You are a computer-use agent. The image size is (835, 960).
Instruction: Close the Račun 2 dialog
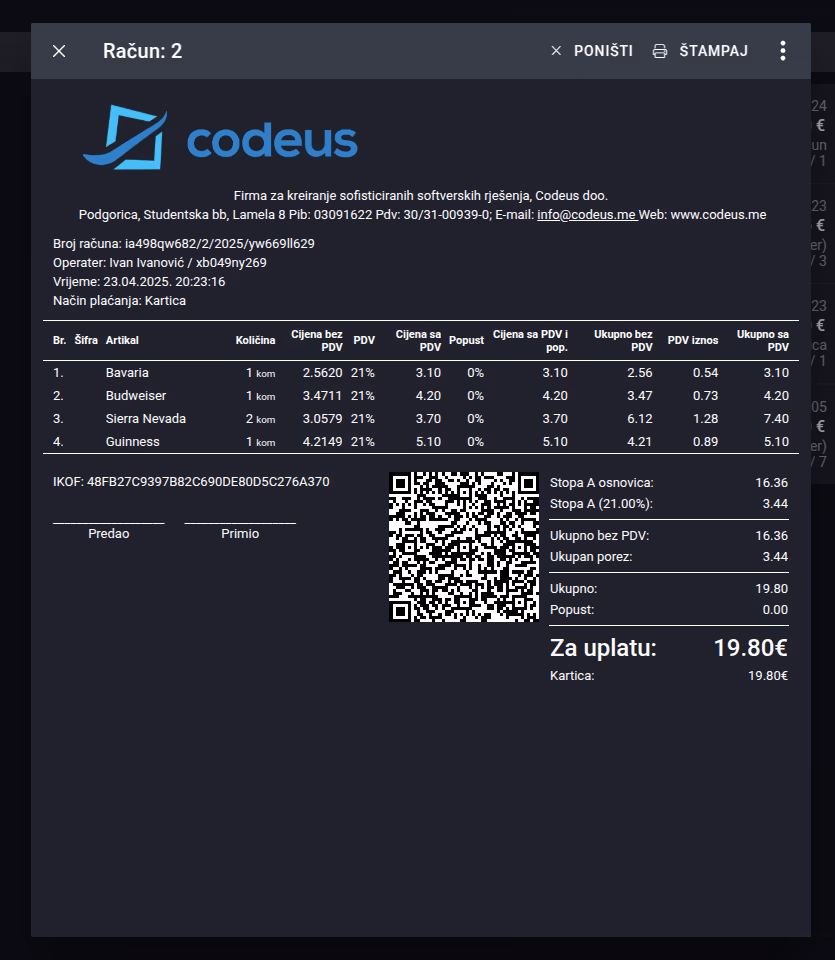[x=59, y=51]
